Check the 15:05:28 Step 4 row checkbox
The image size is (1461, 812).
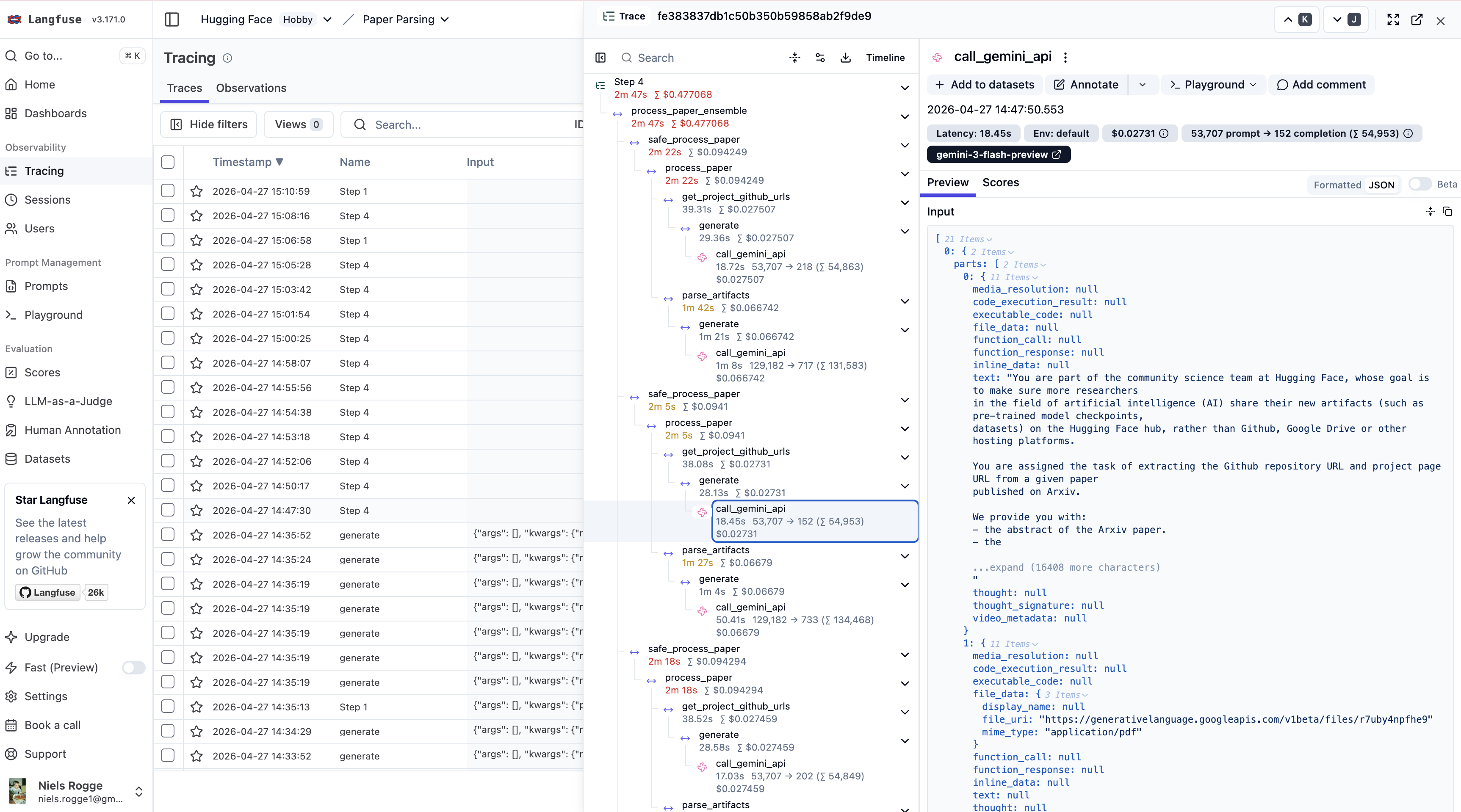tap(168, 265)
